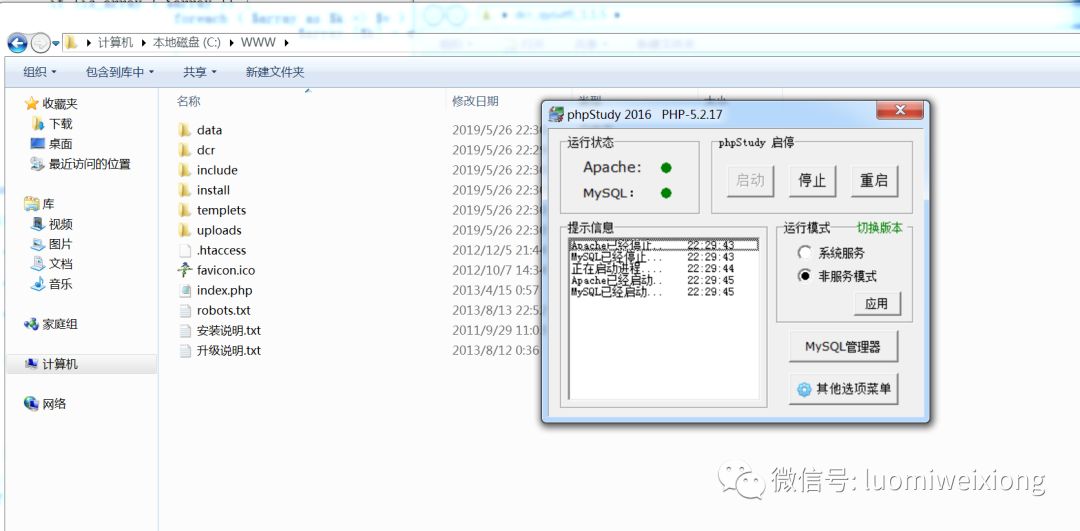This screenshot has width=1080, height=531.
Task: Click the 停止 button in phpStudy
Action: pos(812,180)
